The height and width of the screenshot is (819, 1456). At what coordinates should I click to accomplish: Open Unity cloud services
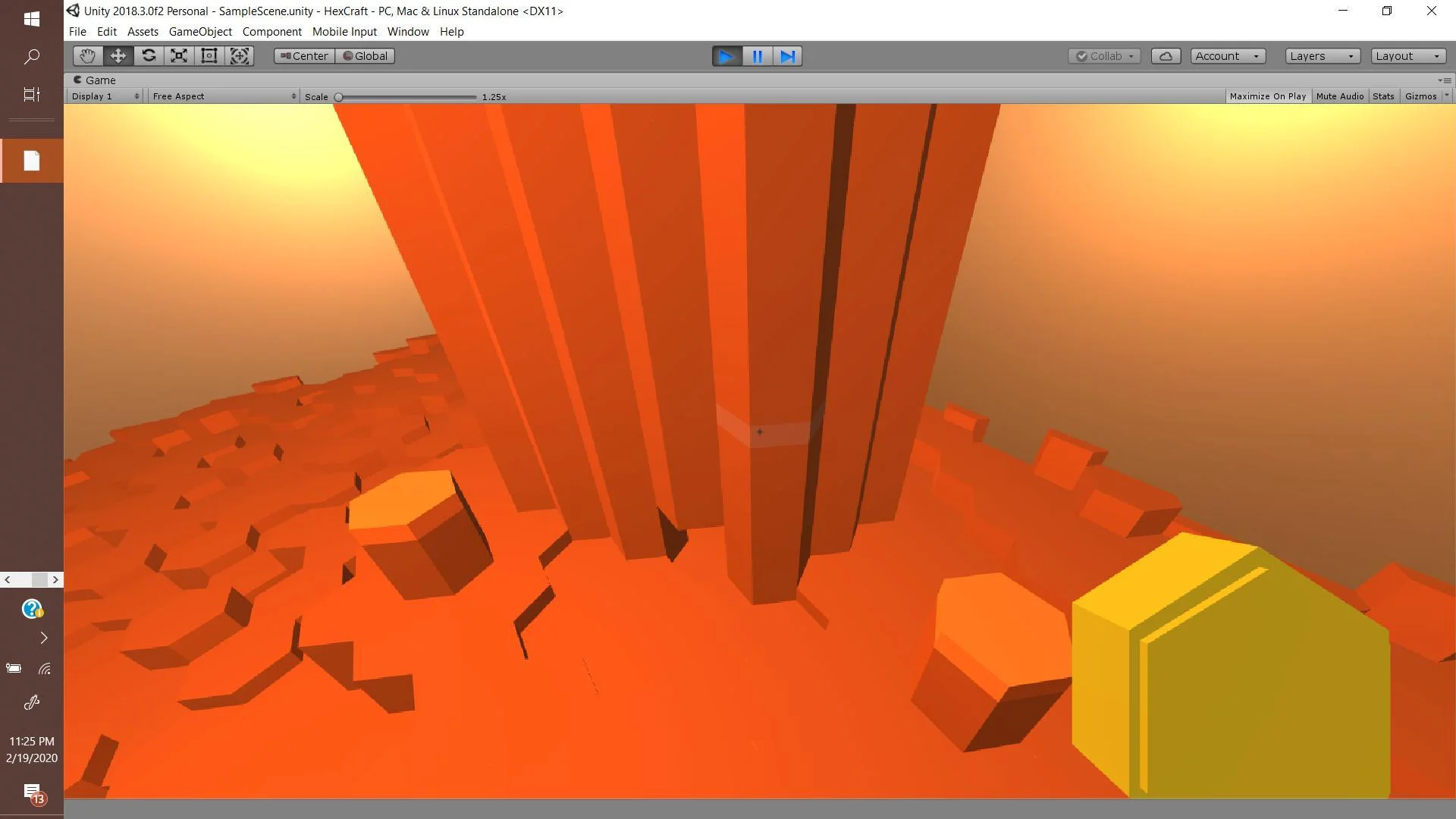tap(1166, 56)
